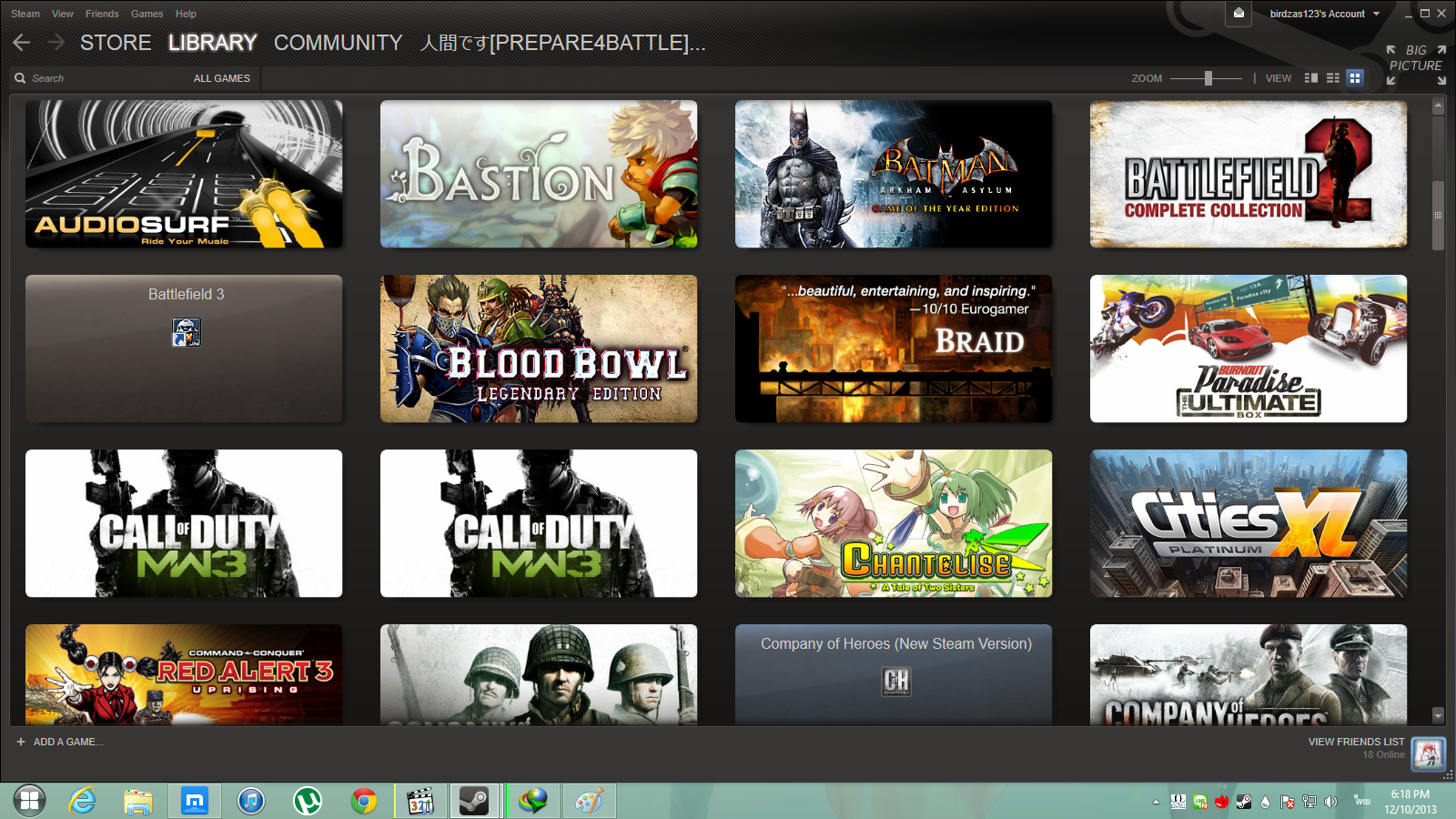Screen dimensions: 1456x819
Task: Select the Bastion game tile
Action: [539, 174]
